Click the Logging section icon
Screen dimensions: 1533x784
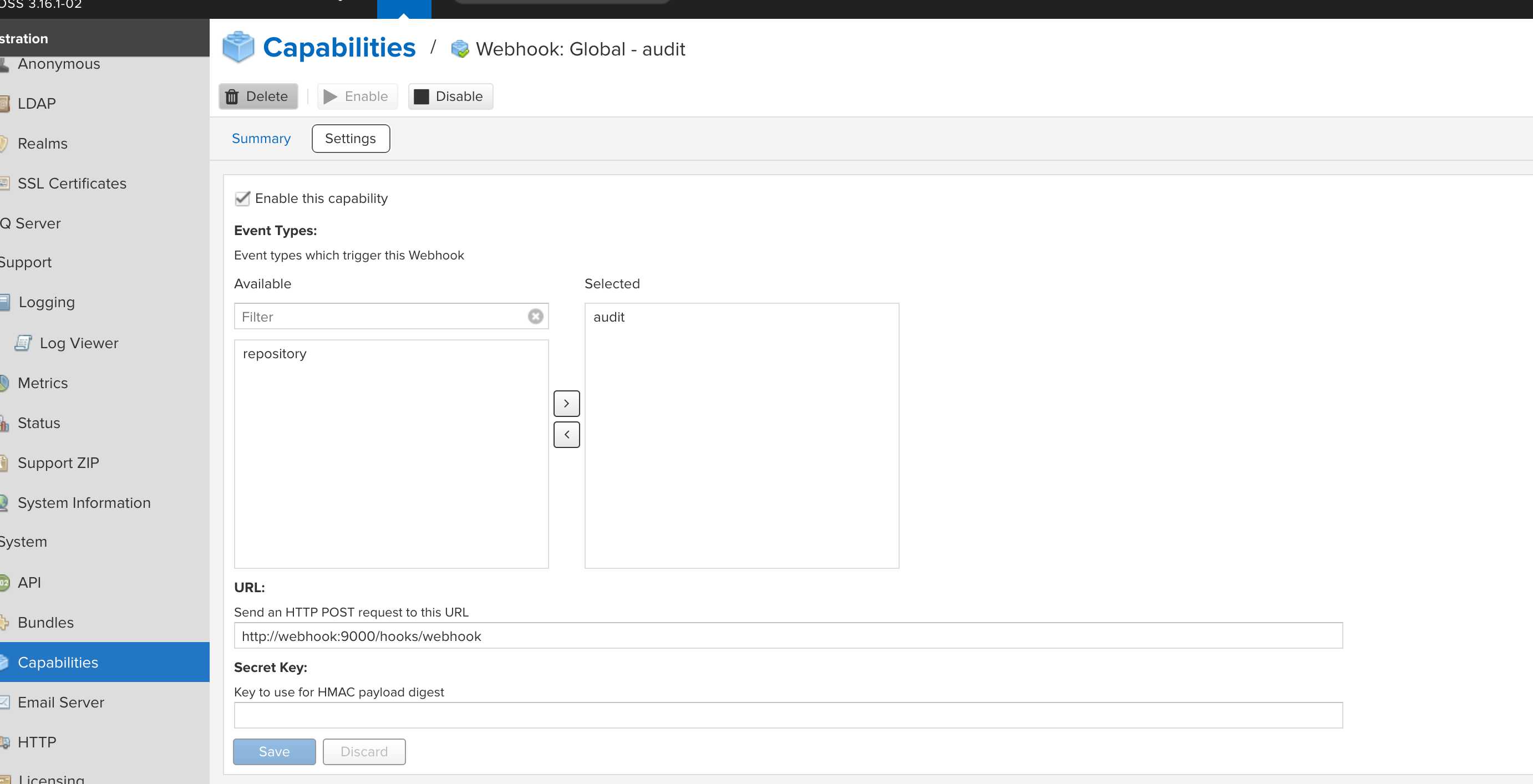click(x=6, y=302)
